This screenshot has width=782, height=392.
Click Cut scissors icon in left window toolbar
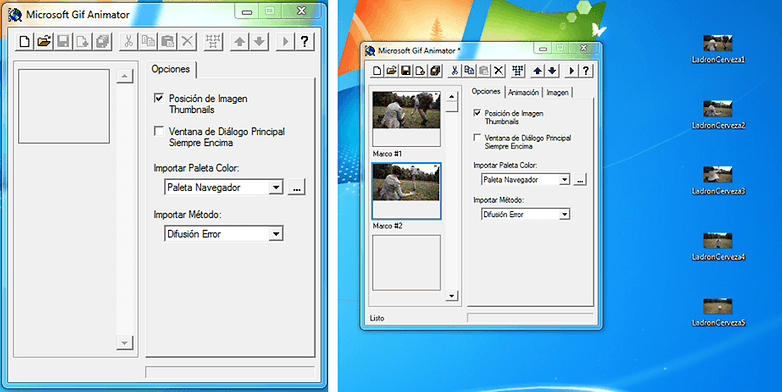tap(129, 41)
